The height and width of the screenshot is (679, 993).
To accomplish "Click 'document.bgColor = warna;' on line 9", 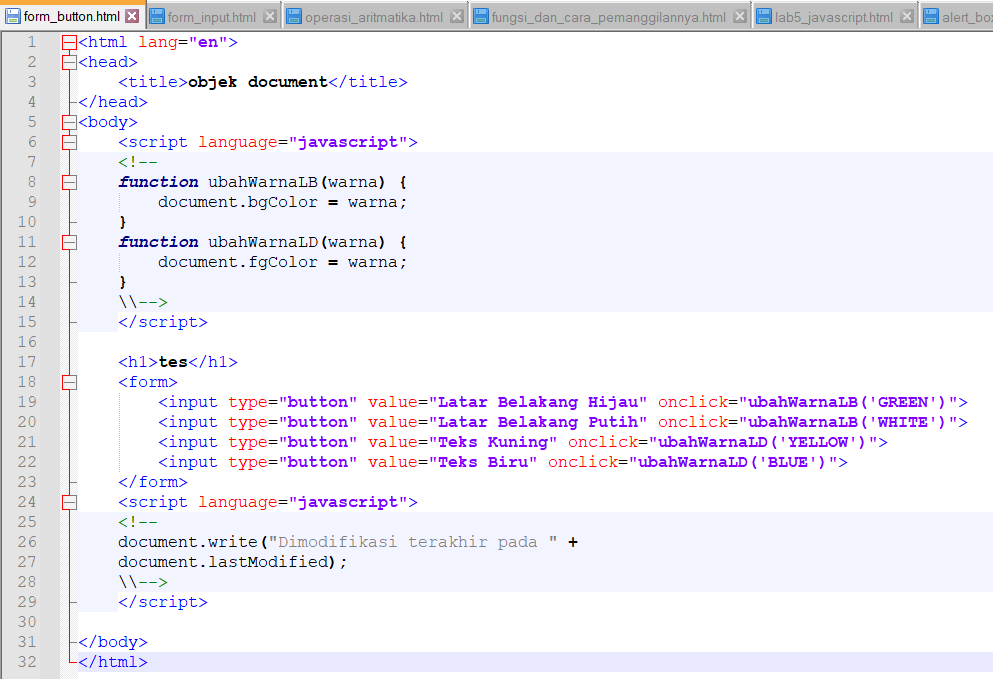I will point(282,202).
